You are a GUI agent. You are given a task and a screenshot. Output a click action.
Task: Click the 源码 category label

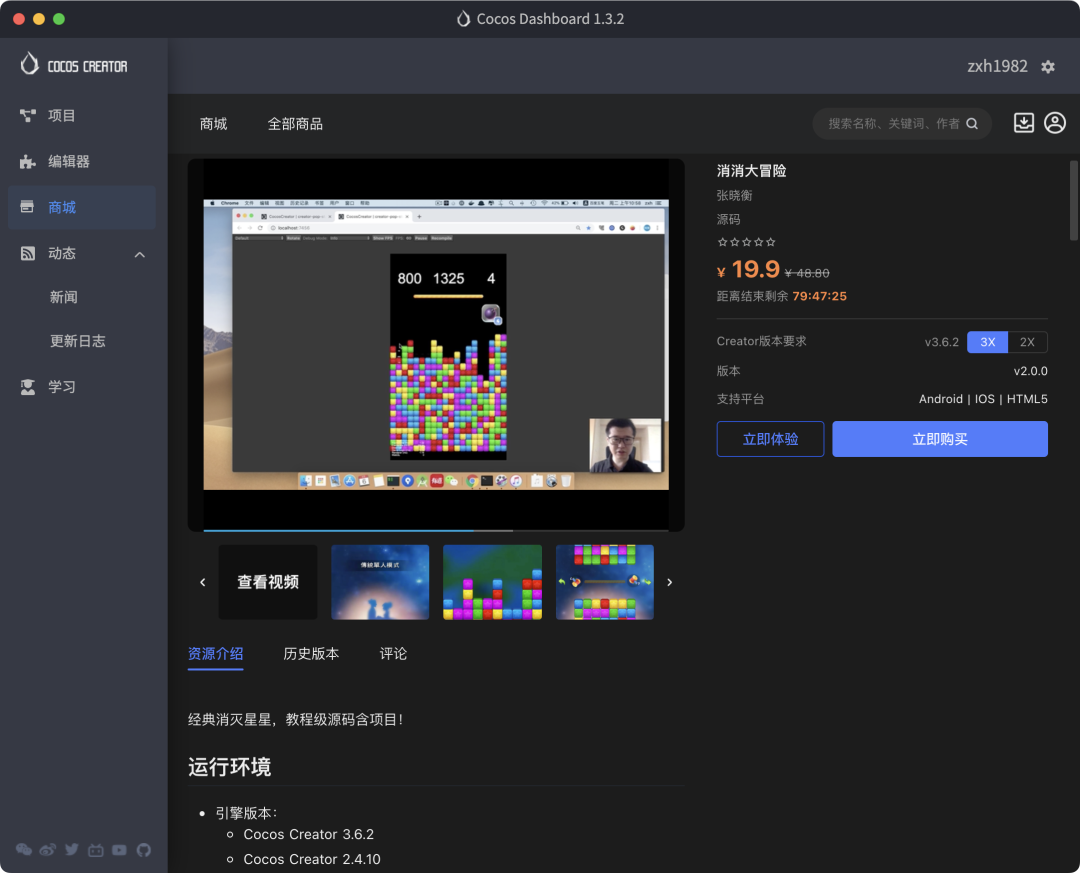click(x=728, y=220)
